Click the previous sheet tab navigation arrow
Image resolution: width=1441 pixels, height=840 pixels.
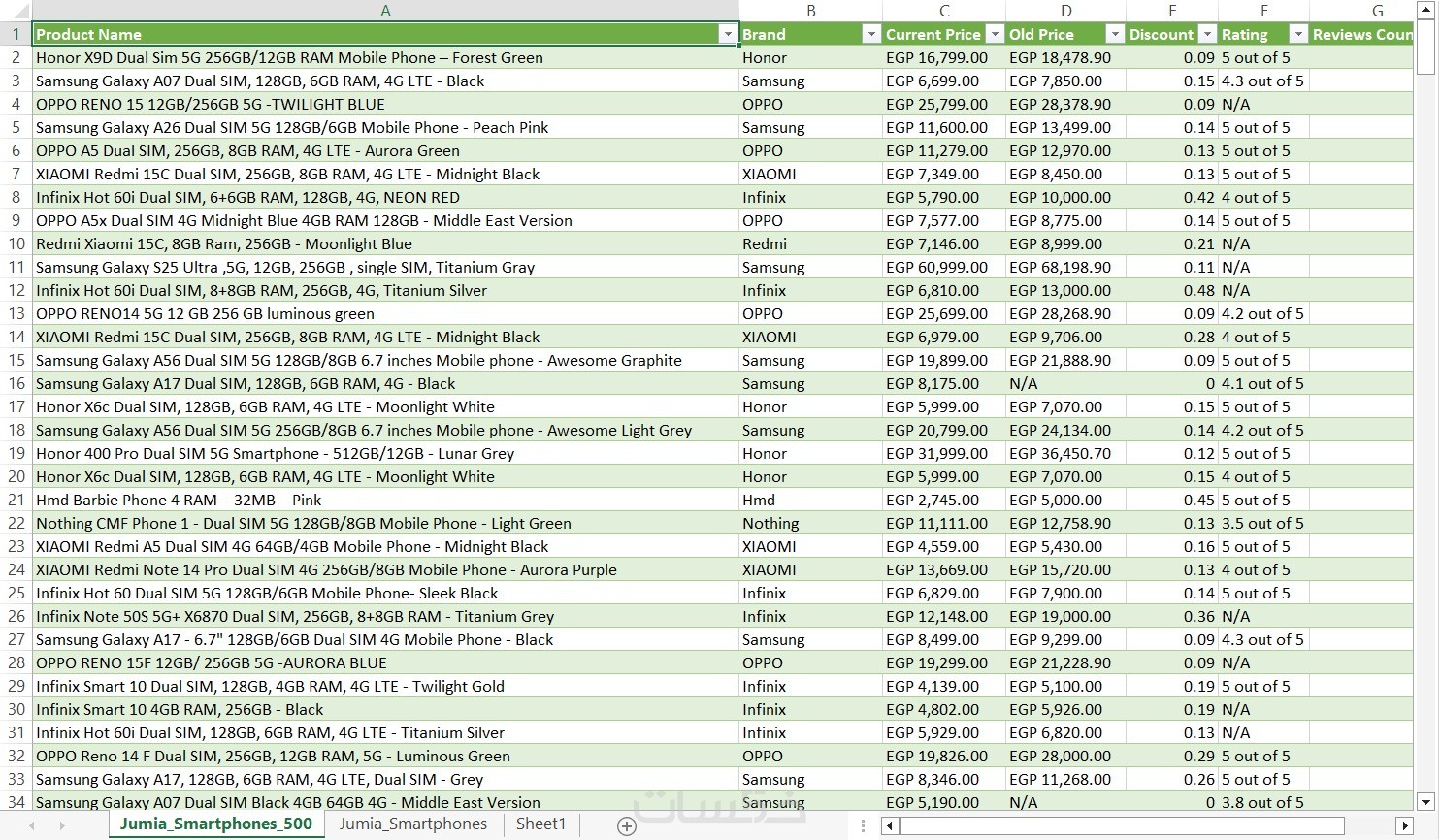pos(32,826)
